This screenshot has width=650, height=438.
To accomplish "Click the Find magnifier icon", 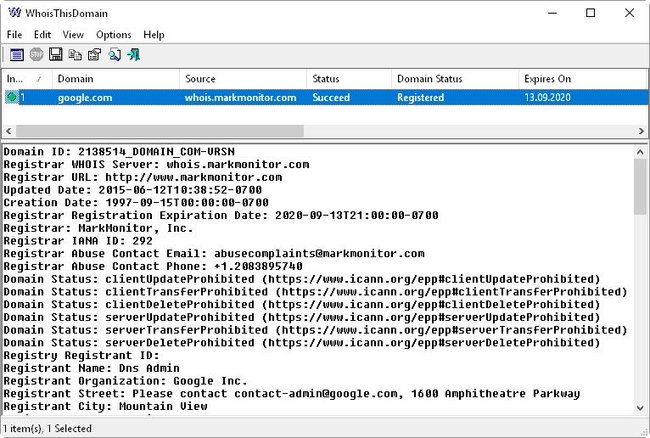I will (x=114, y=55).
